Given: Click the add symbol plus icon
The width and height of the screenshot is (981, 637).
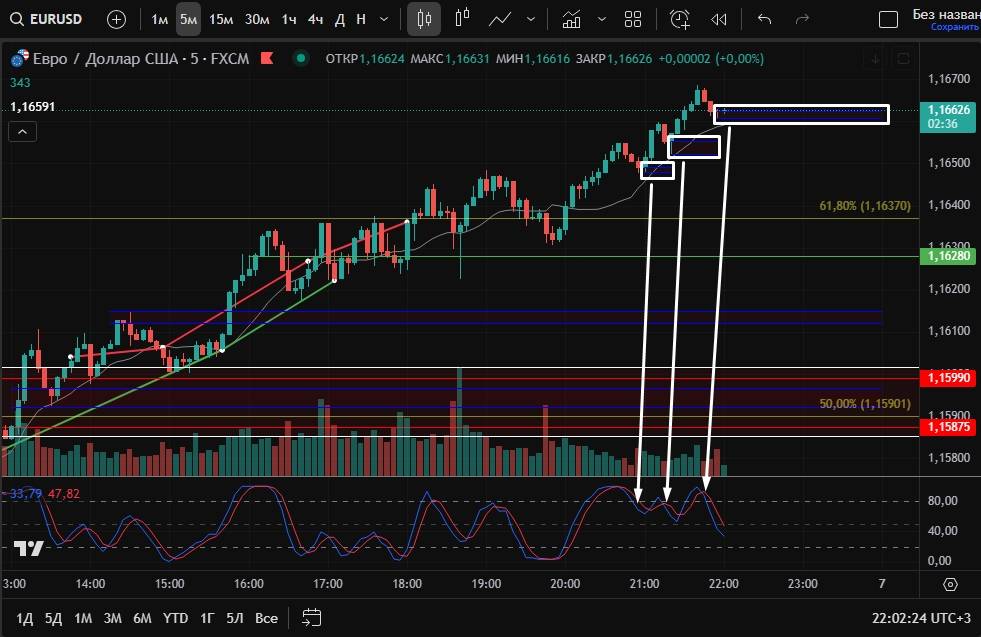Looking at the screenshot, I should [x=116, y=19].
